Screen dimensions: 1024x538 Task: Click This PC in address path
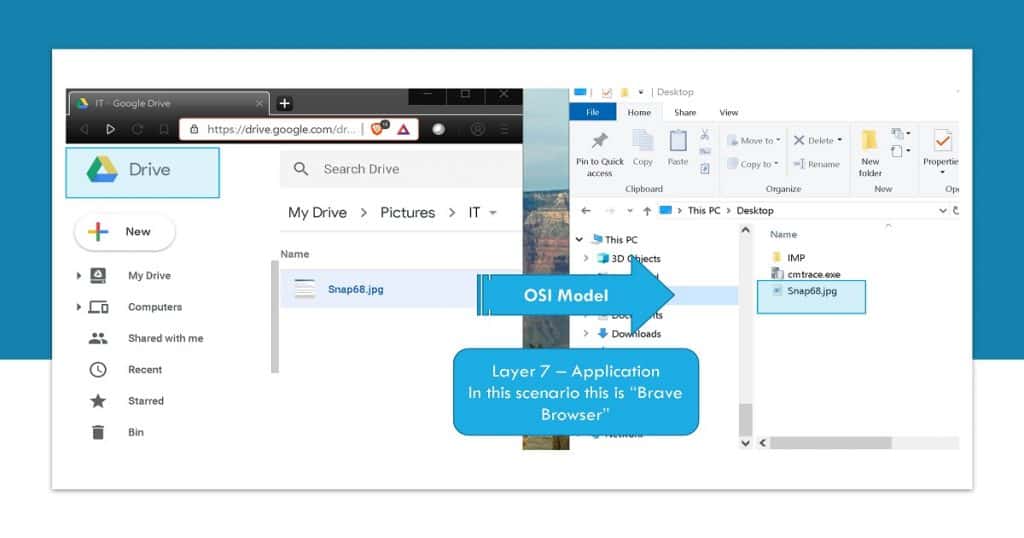pyautogui.click(x=703, y=210)
